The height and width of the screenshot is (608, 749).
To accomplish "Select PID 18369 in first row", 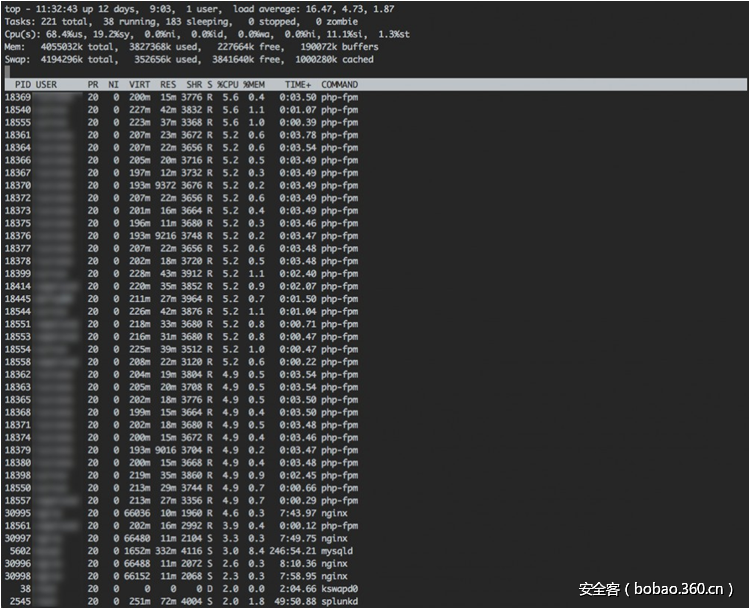I will point(18,97).
